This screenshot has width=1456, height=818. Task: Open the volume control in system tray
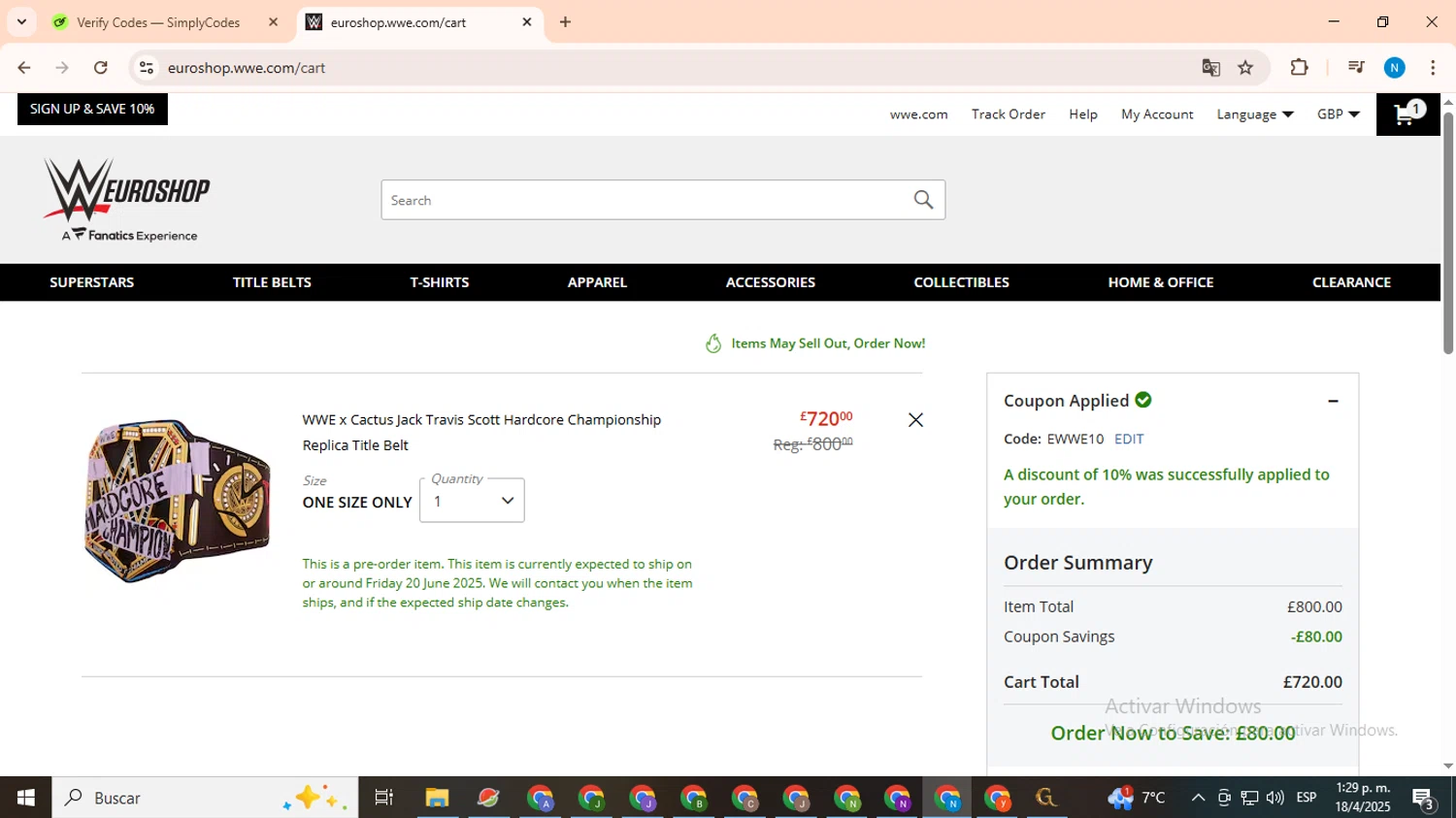coord(1275,798)
